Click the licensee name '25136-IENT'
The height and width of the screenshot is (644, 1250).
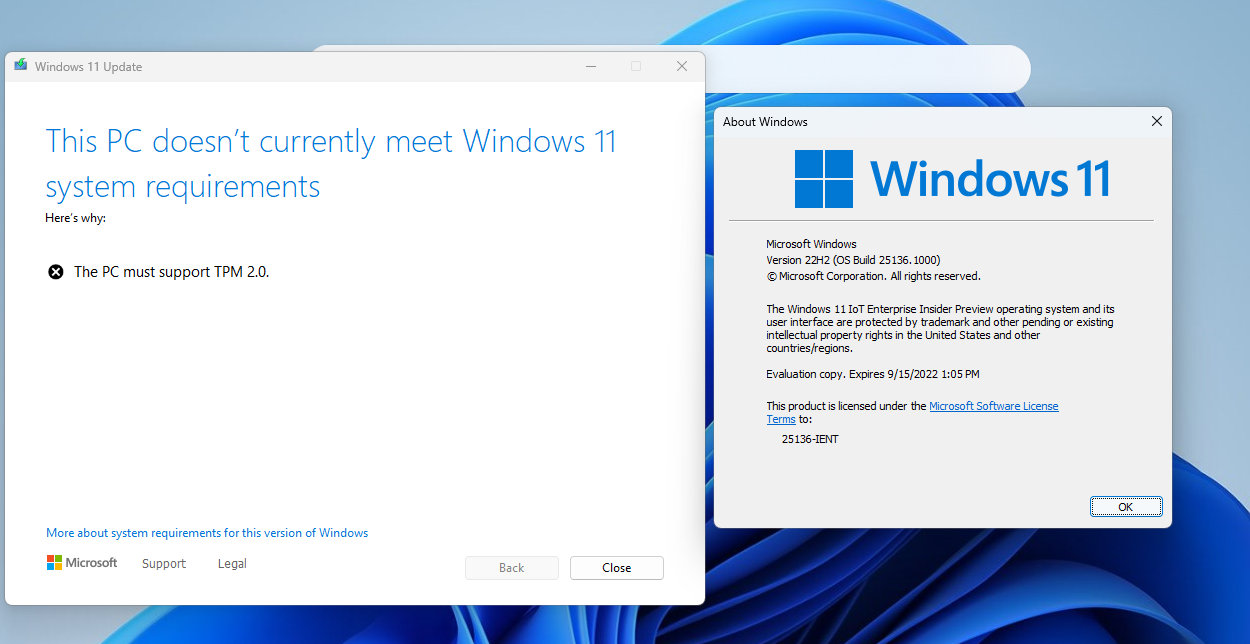[x=810, y=439]
